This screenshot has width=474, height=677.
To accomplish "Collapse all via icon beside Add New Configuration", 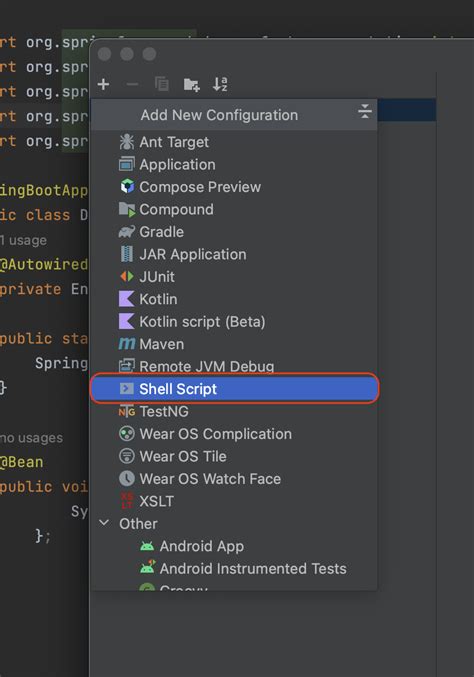I will click(365, 111).
